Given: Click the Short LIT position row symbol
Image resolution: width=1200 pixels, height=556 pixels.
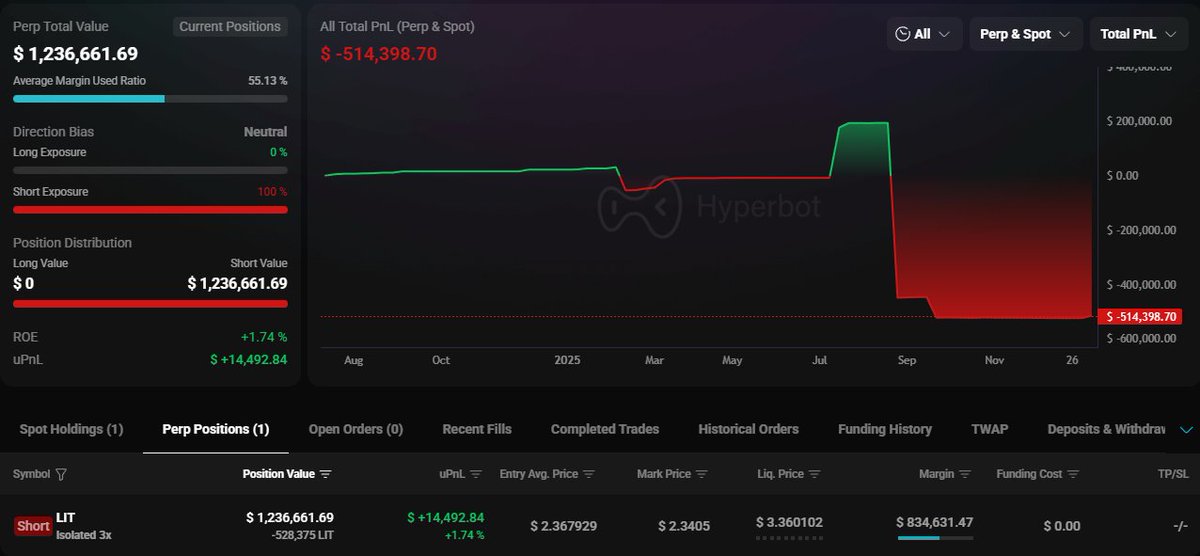Looking at the screenshot, I should (x=65, y=518).
